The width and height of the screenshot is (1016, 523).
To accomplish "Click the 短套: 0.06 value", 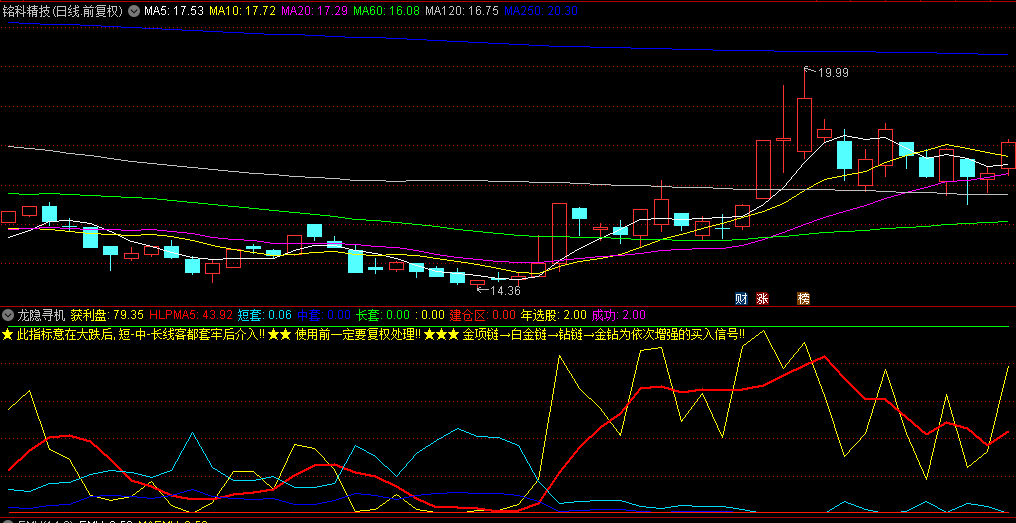I will [x=264, y=316].
